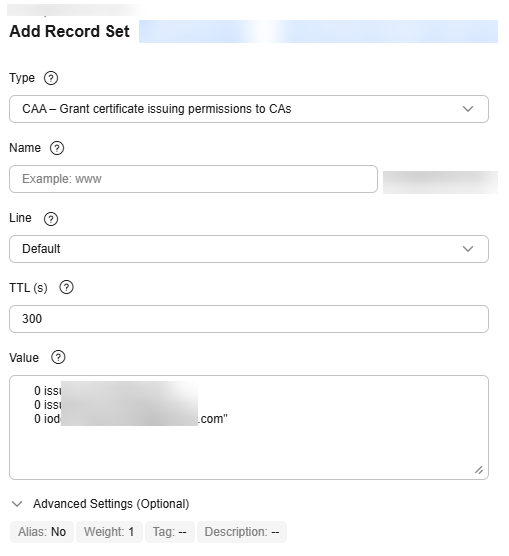Click the Alias: No tag
Screen dimensions: 509x556
point(42,532)
